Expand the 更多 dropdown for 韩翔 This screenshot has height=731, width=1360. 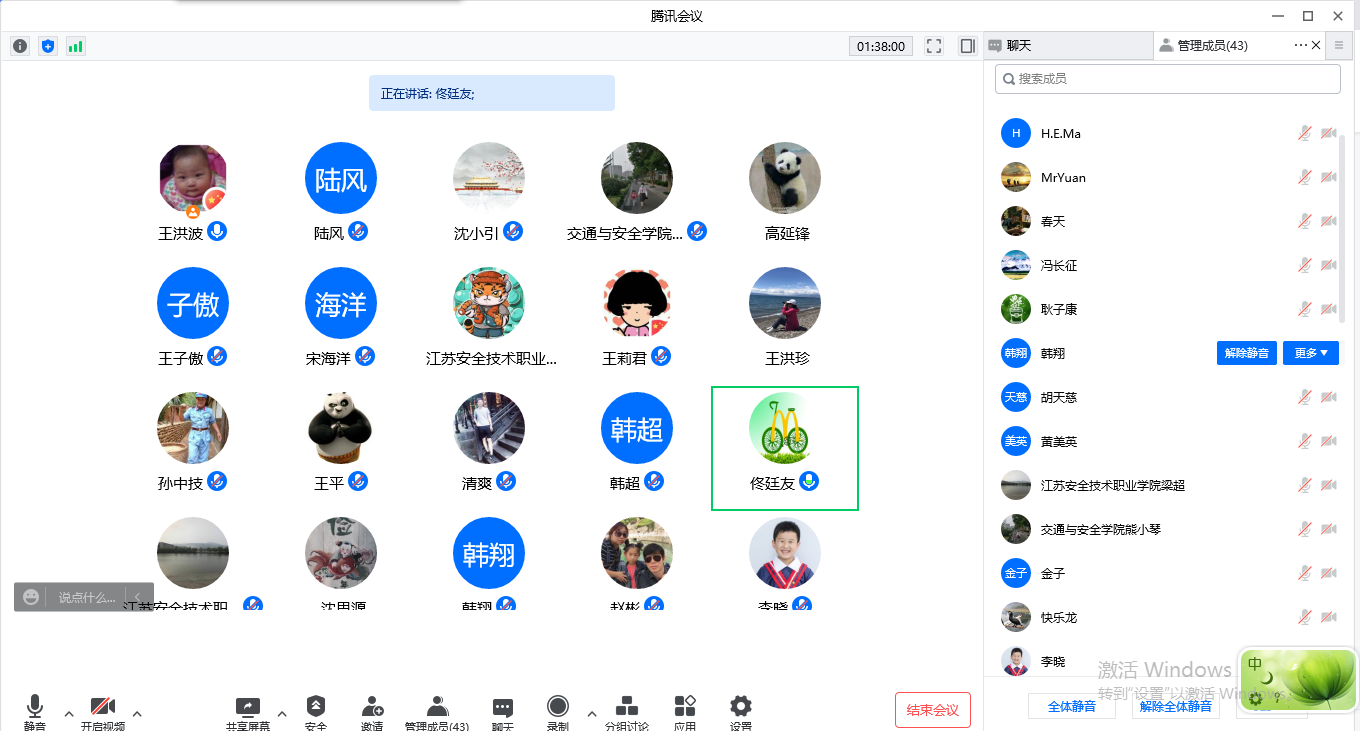pos(1310,353)
